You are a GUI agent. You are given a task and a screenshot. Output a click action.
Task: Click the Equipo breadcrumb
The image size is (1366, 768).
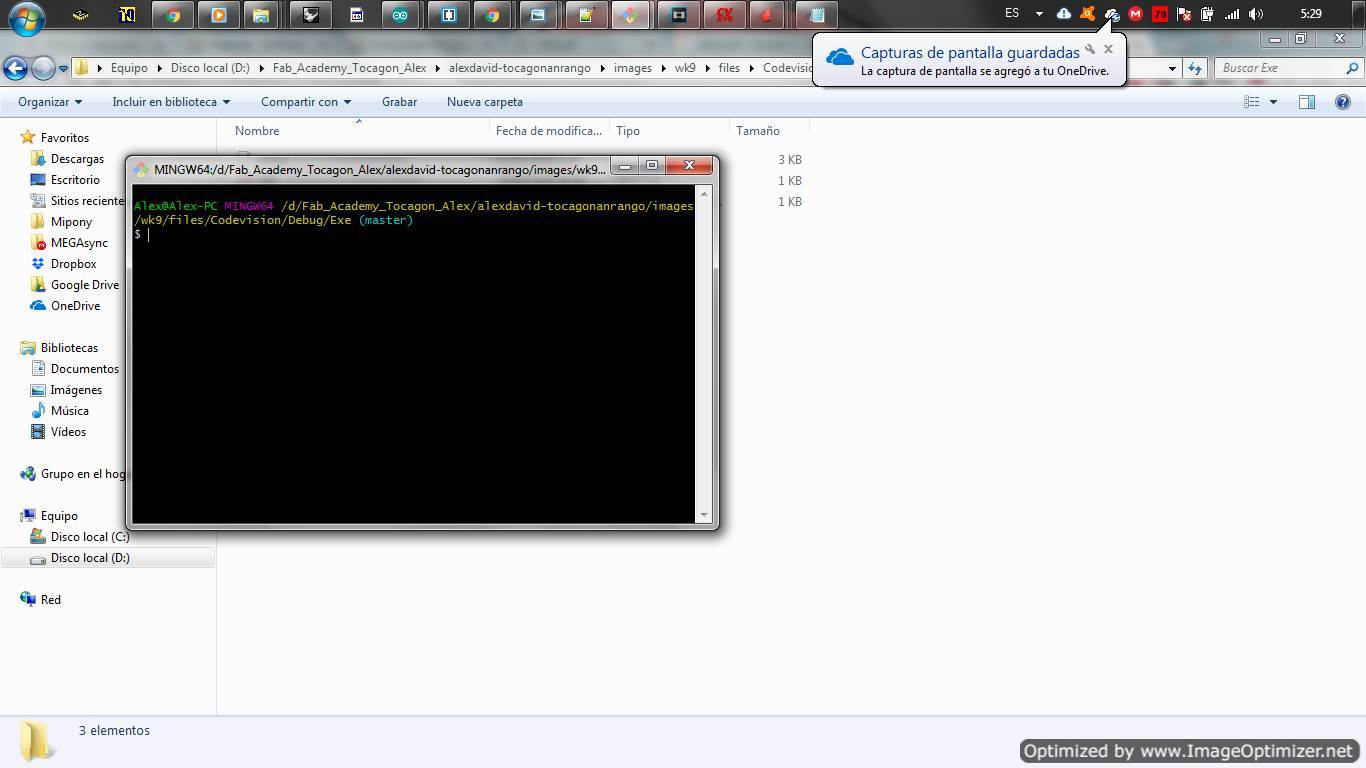(x=129, y=68)
